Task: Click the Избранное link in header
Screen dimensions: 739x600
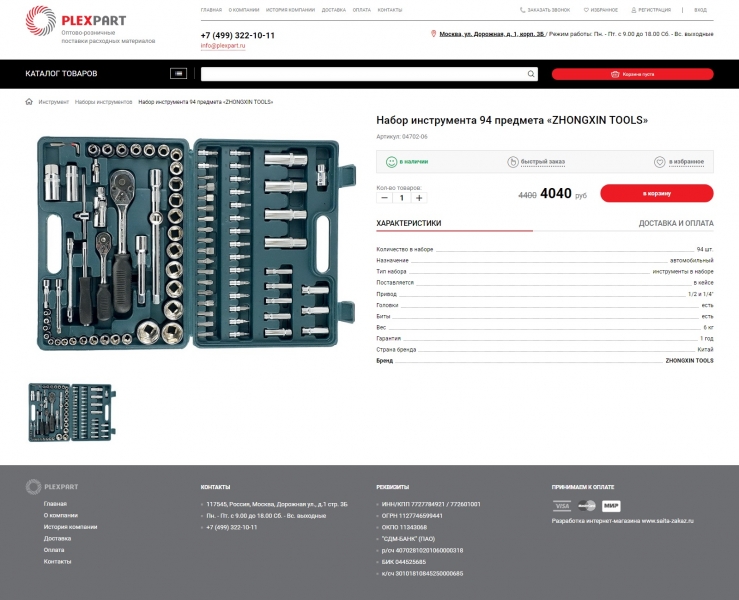Action: point(604,10)
